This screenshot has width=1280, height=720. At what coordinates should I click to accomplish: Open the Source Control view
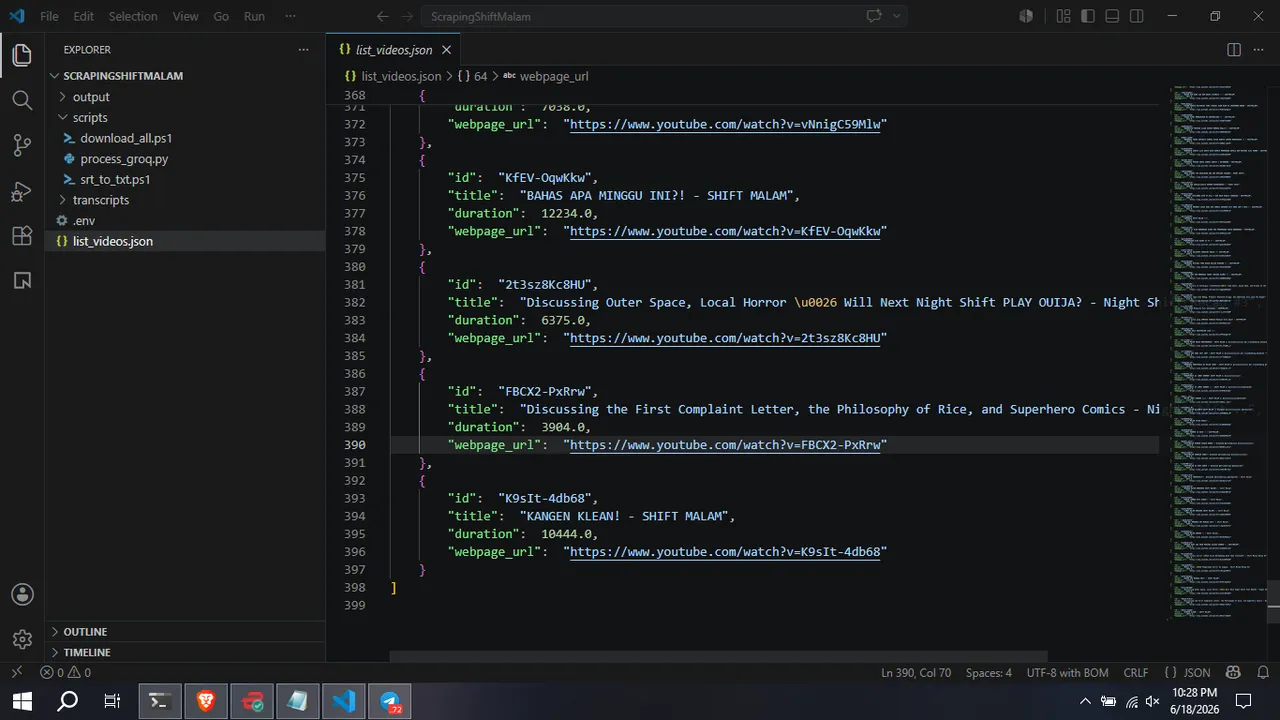[22, 145]
